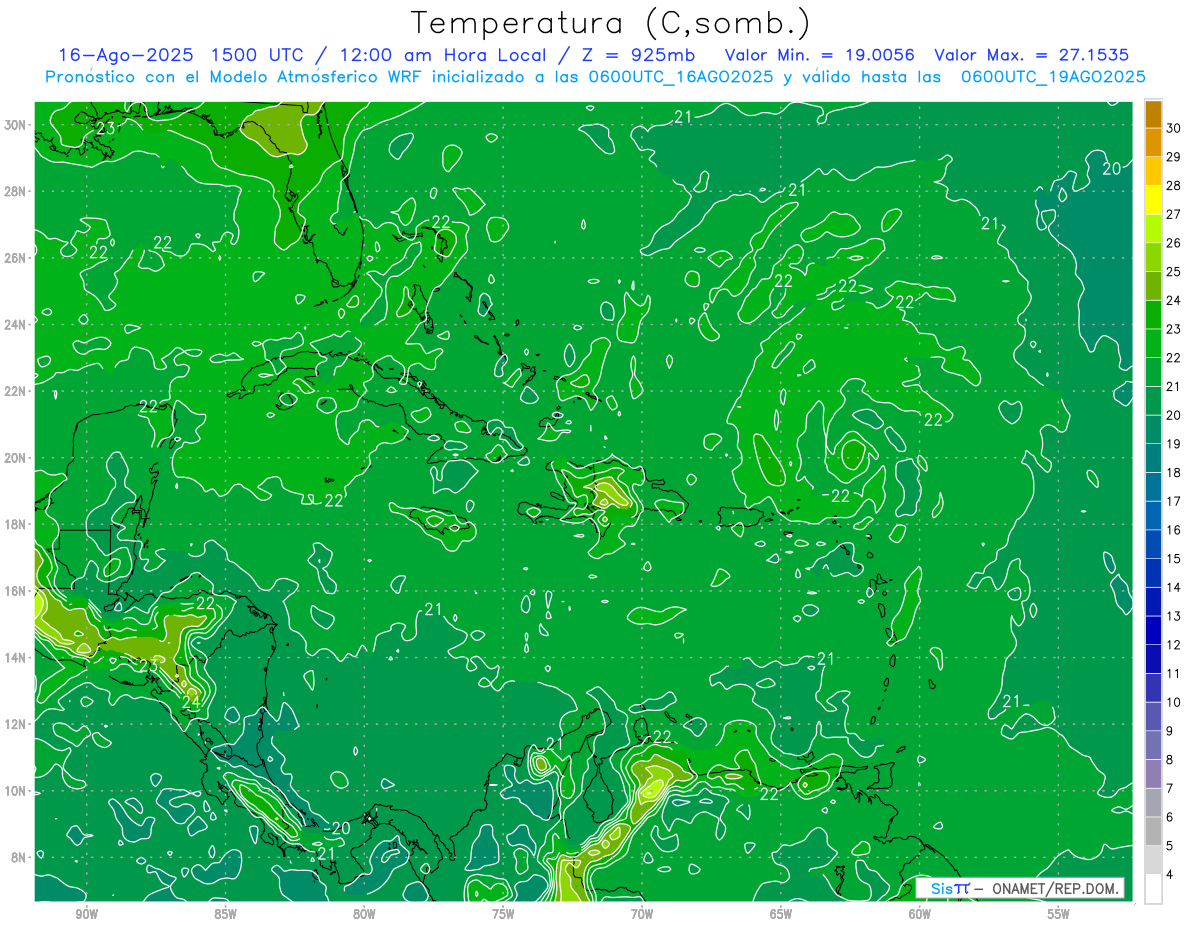The width and height of the screenshot is (1200, 927).
Task: Click the 'Valor Max. = 27.1535' value
Action: (x=1032, y=55)
